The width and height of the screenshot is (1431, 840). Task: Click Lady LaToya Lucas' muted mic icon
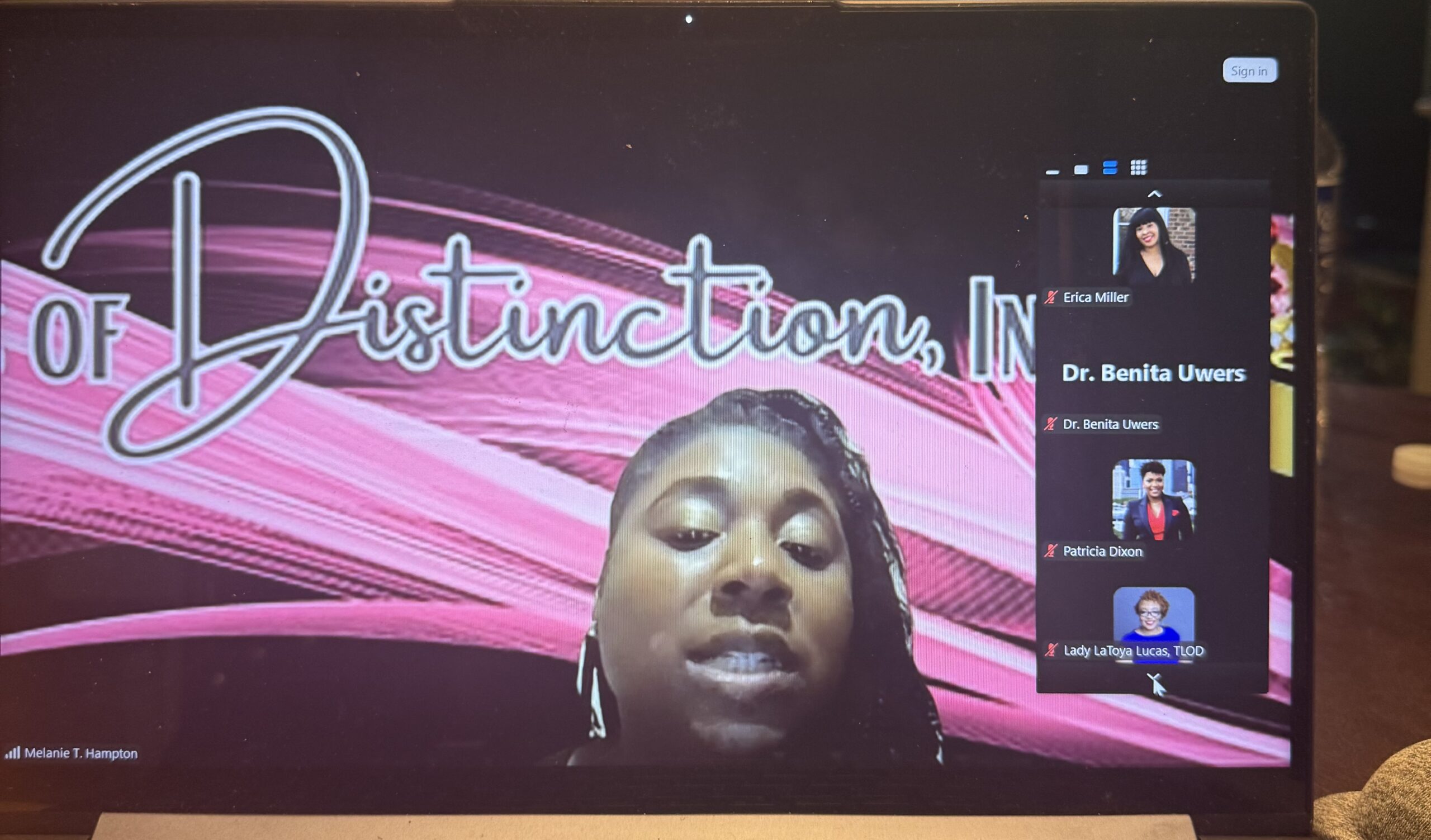[1051, 650]
